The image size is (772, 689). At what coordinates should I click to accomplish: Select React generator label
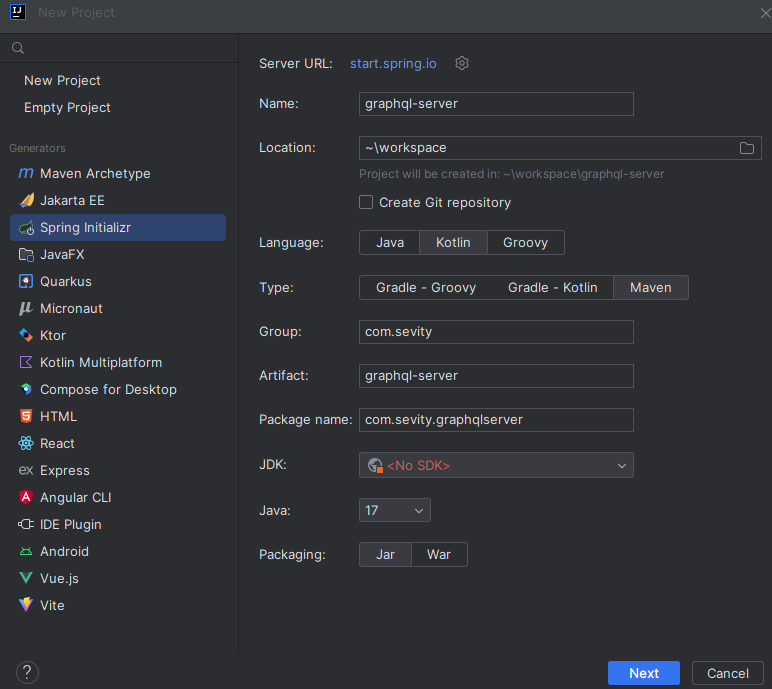(x=57, y=443)
